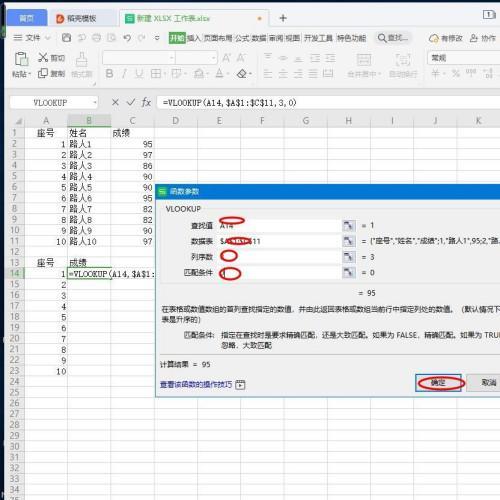This screenshot has height=500, width=500.
Task: Select cell containing 路人5
Action: click(x=89, y=187)
